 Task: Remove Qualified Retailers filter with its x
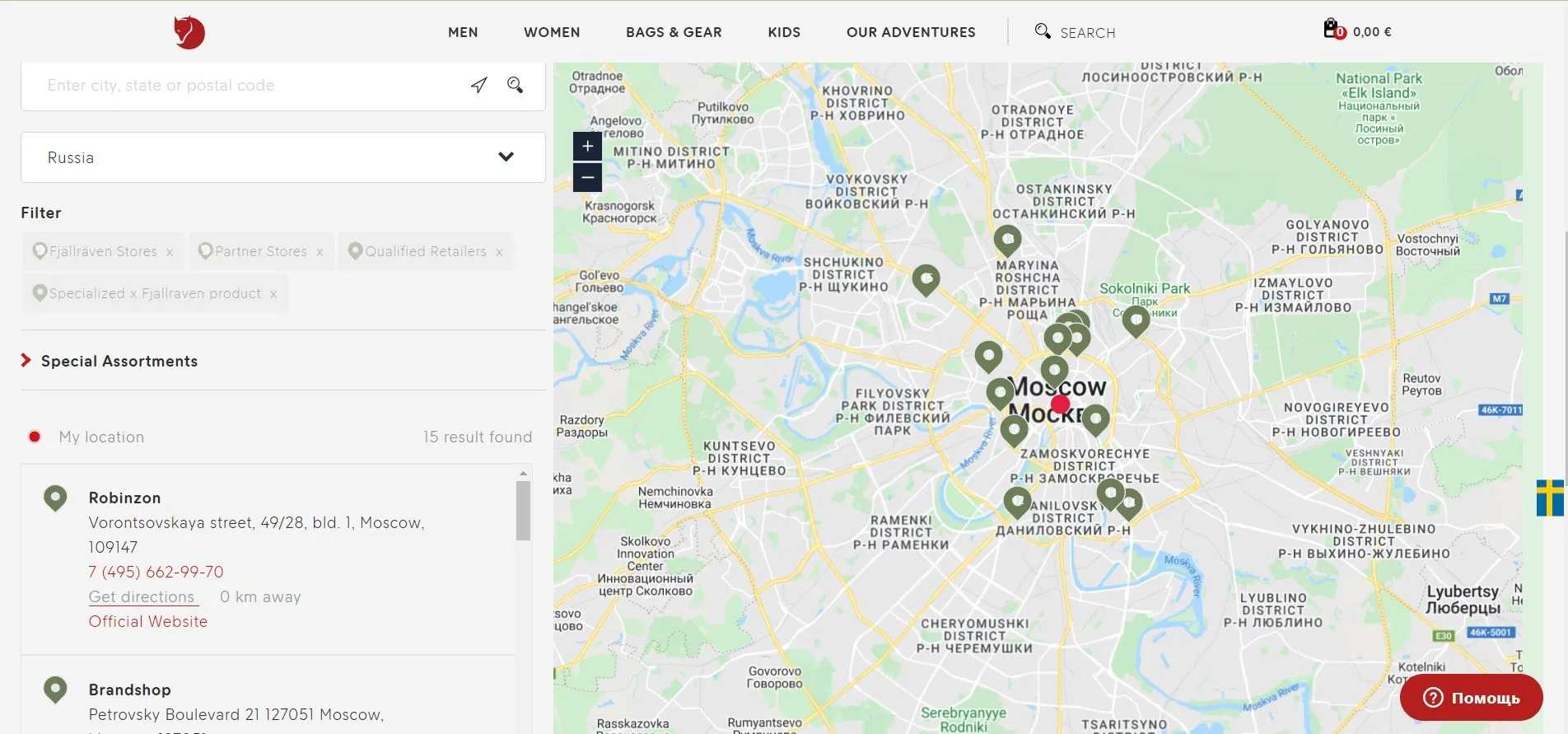tap(499, 252)
